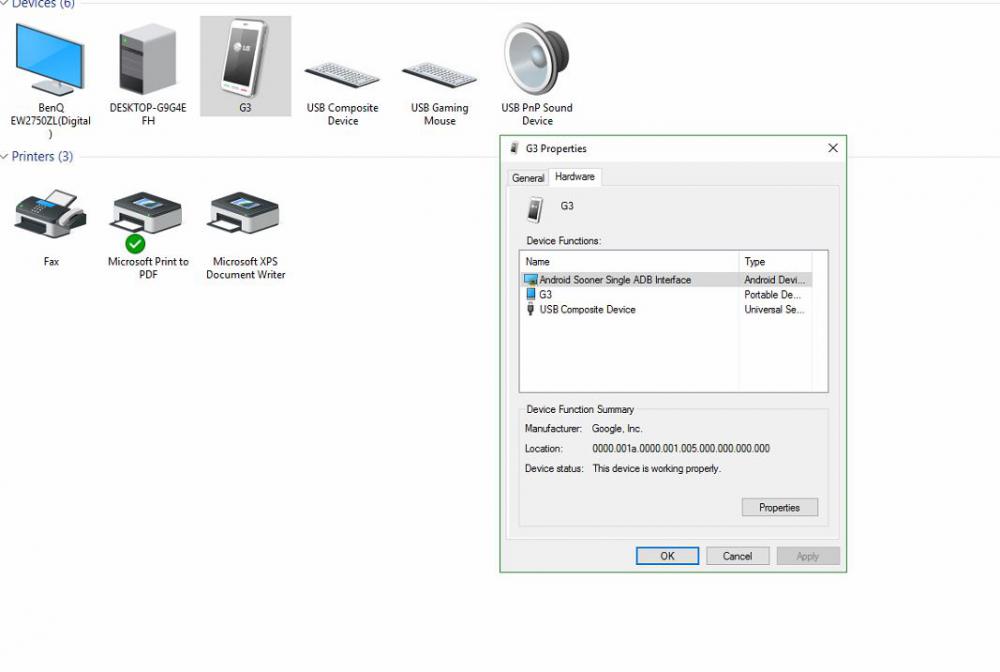Click the G3 phone device icon
Image resolution: width=1000 pixels, height=672 pixels.
(245, 62)
